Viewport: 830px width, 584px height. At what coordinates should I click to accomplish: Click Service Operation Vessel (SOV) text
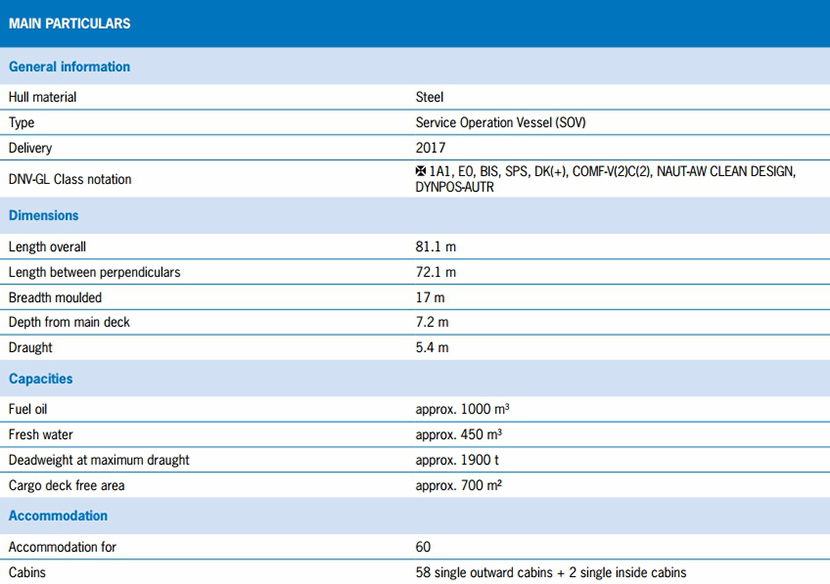506,123
